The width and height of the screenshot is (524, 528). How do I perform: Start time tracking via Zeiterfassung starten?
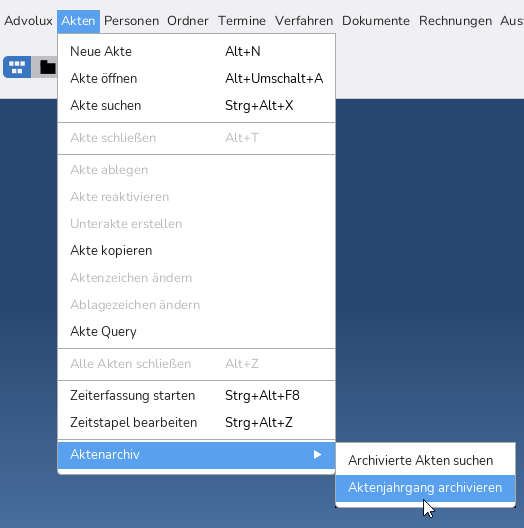coord(196,395)
